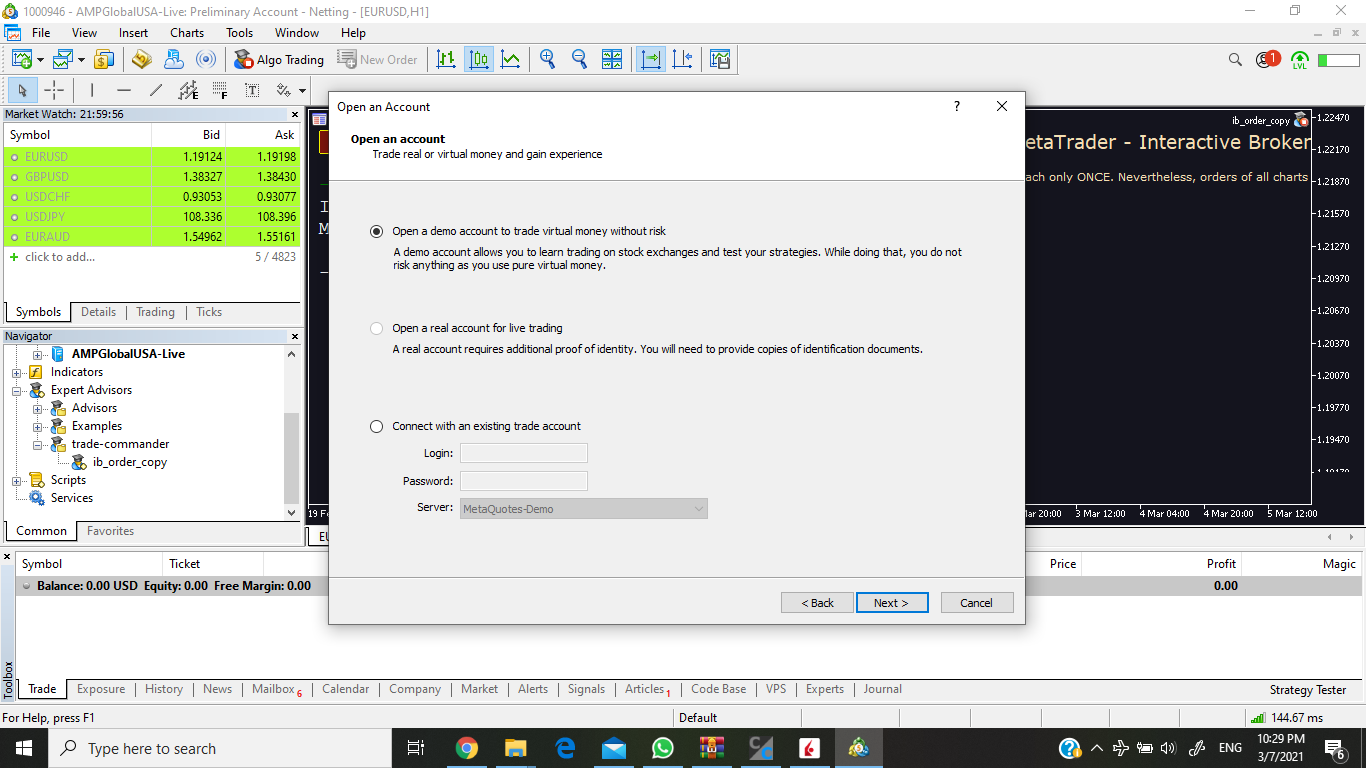Viewport: 1366px width, 768px height.
Task: Collapse the trade-commander folder node
Action: click(38, 444)
